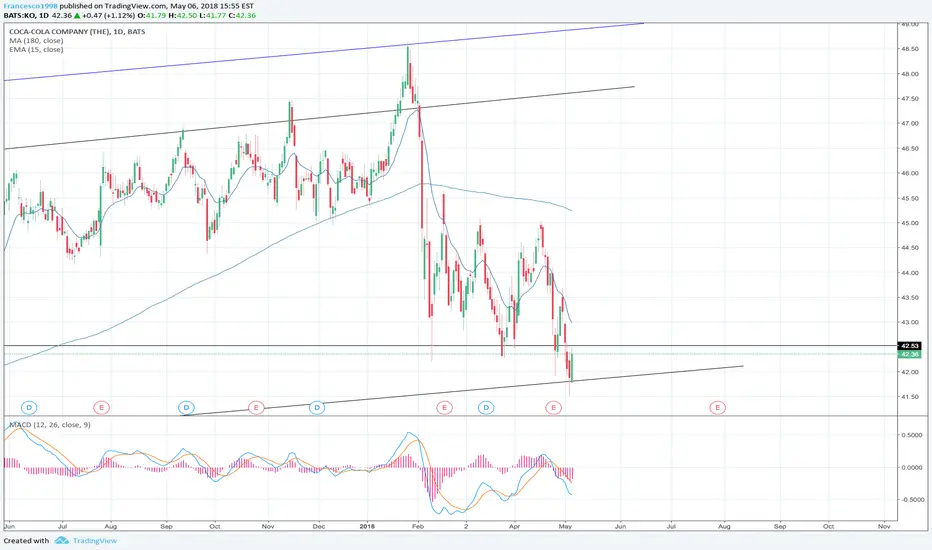This screenshot has width=932, height=550.
Task: Click the 2018 label on the time axis
Action: click(x=367, y=526)
